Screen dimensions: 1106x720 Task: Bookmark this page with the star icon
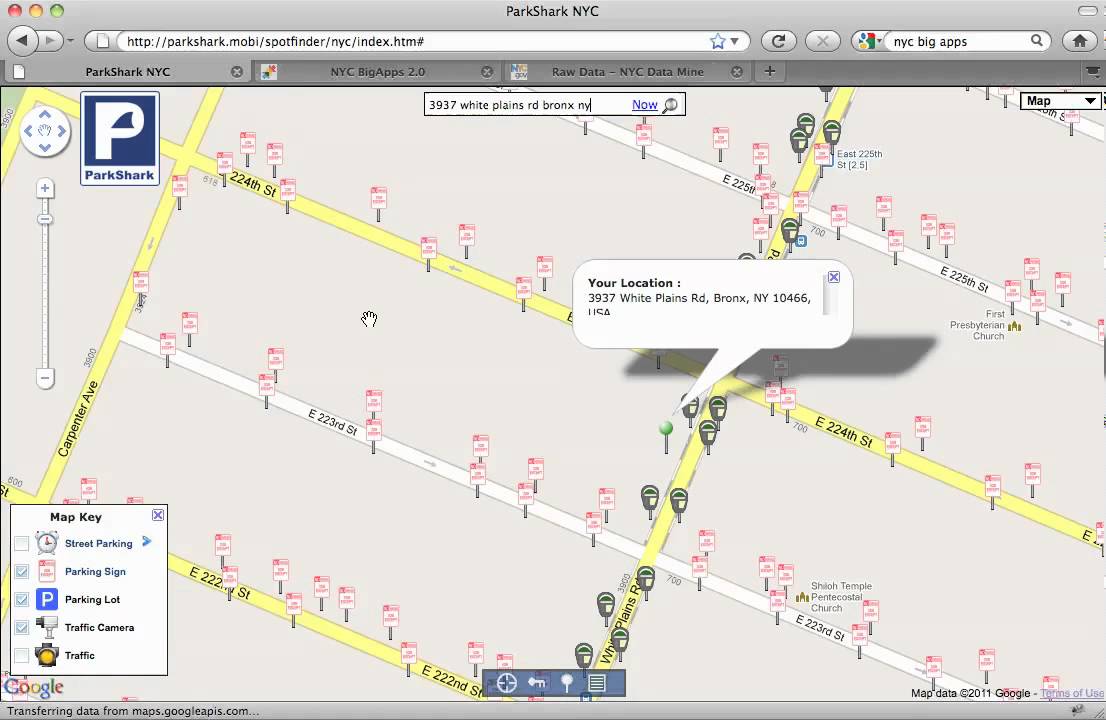pyautogui.click(x=717, y=41)
